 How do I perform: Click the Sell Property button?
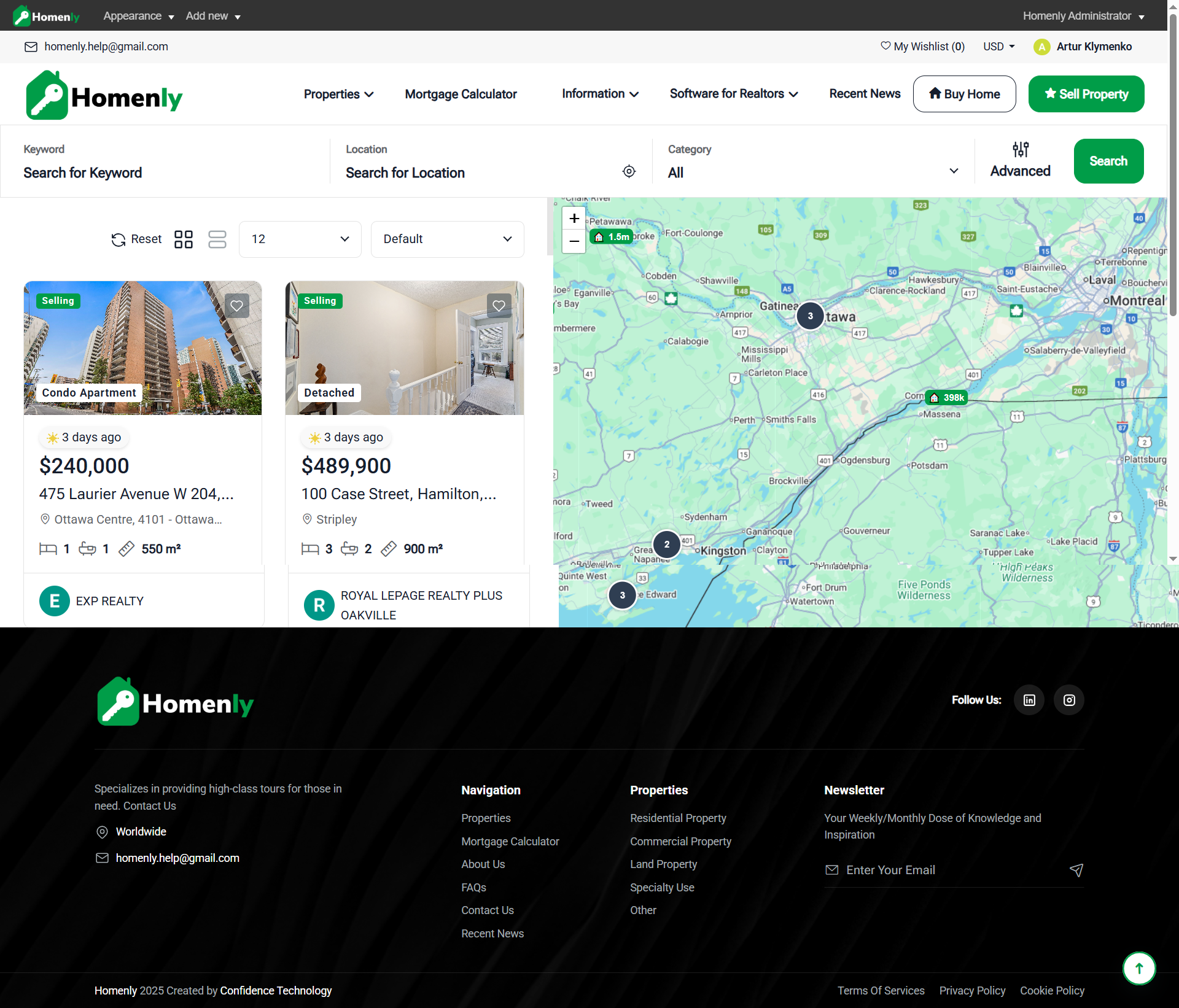[1086, 94]
